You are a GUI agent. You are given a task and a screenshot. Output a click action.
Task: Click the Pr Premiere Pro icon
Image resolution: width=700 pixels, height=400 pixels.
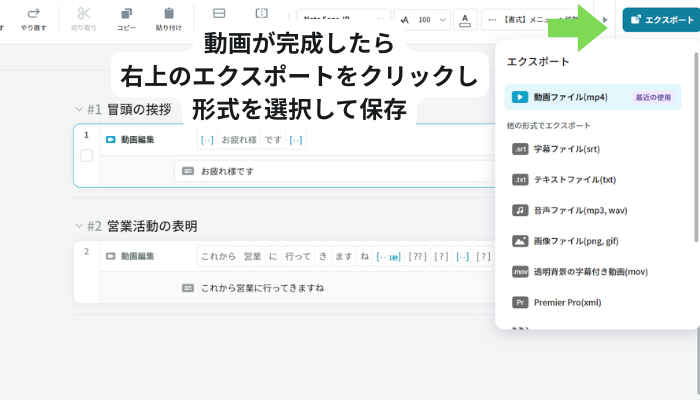[520, 302]
